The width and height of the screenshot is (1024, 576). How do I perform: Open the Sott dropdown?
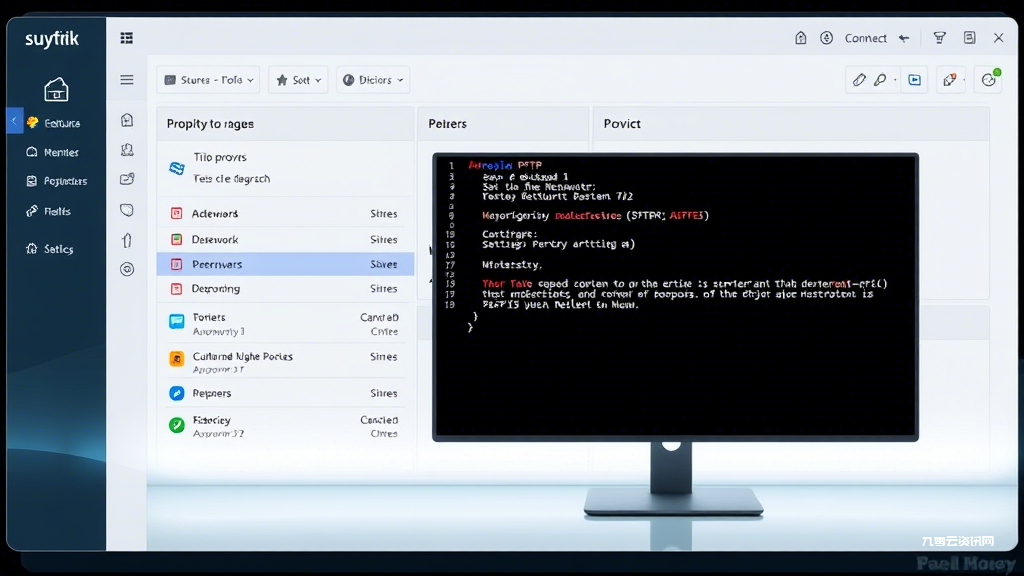[298, 80]
